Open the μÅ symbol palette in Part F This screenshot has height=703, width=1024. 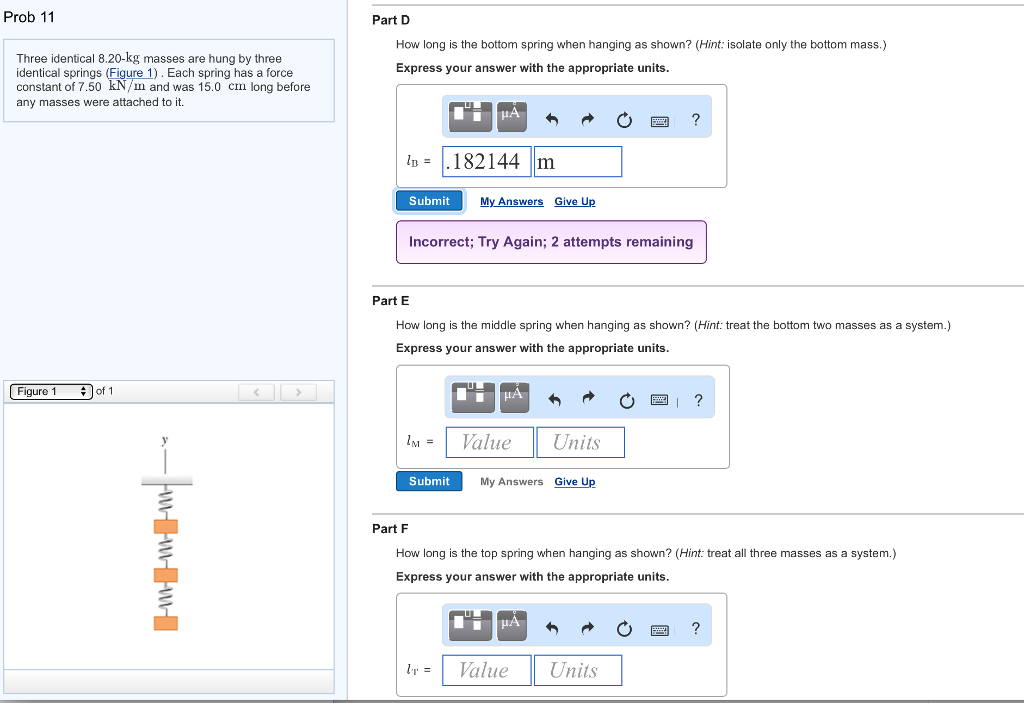(x=510, y=624)
